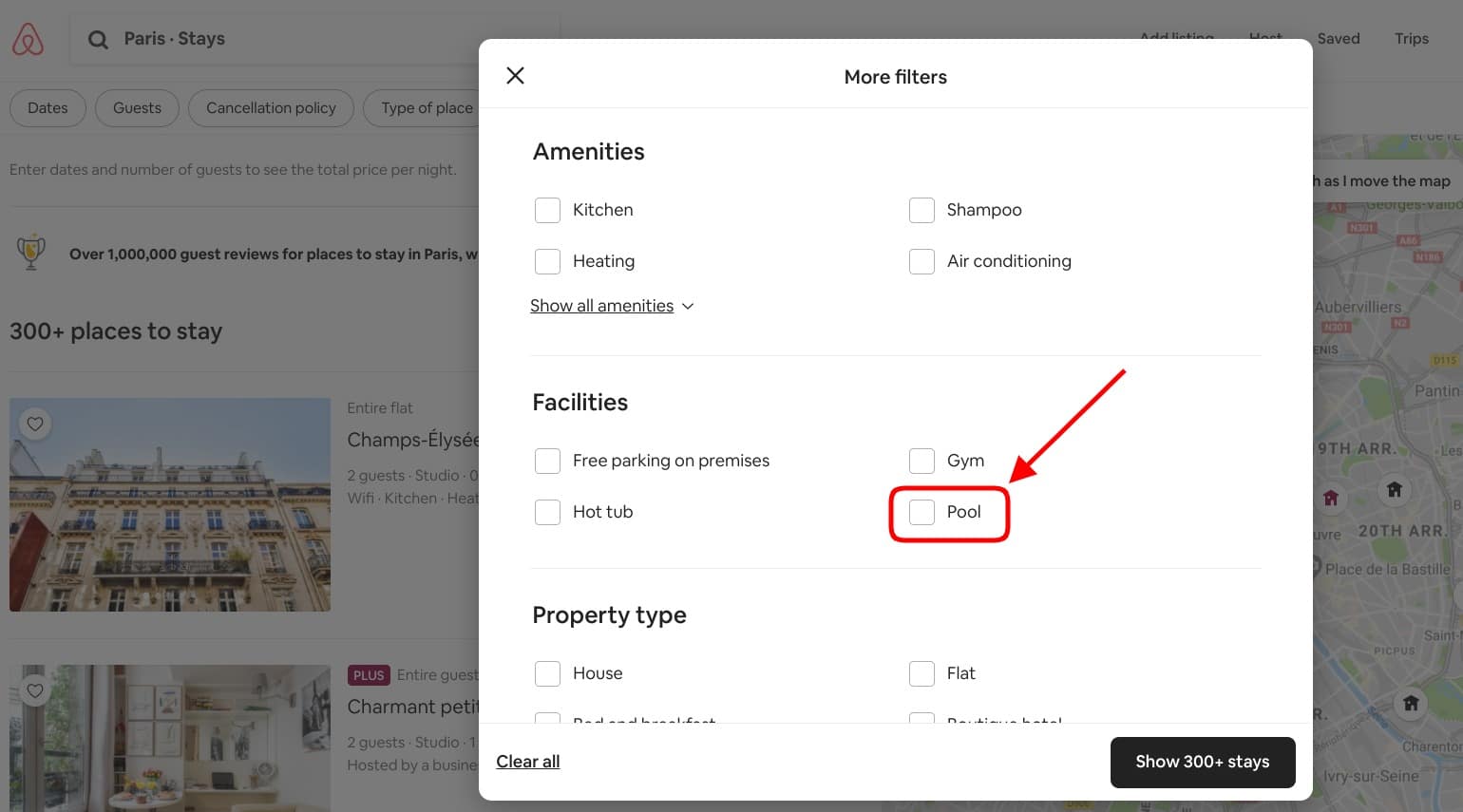Click the trophy icon near guest reviews
The image size is (1463, 812).
[x=29, y=253]
